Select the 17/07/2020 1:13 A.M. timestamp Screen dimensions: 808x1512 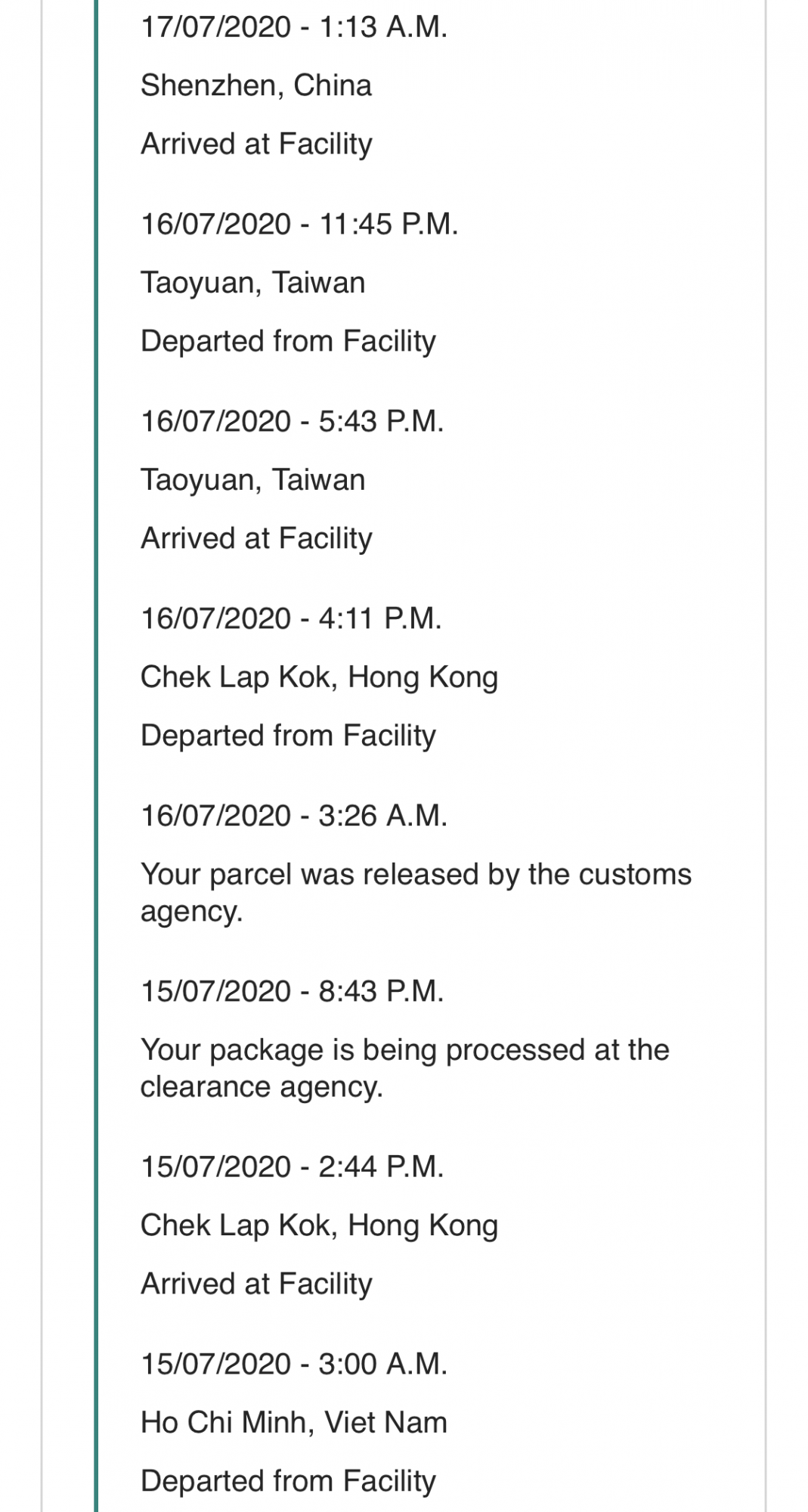click(x=294, y=27)
